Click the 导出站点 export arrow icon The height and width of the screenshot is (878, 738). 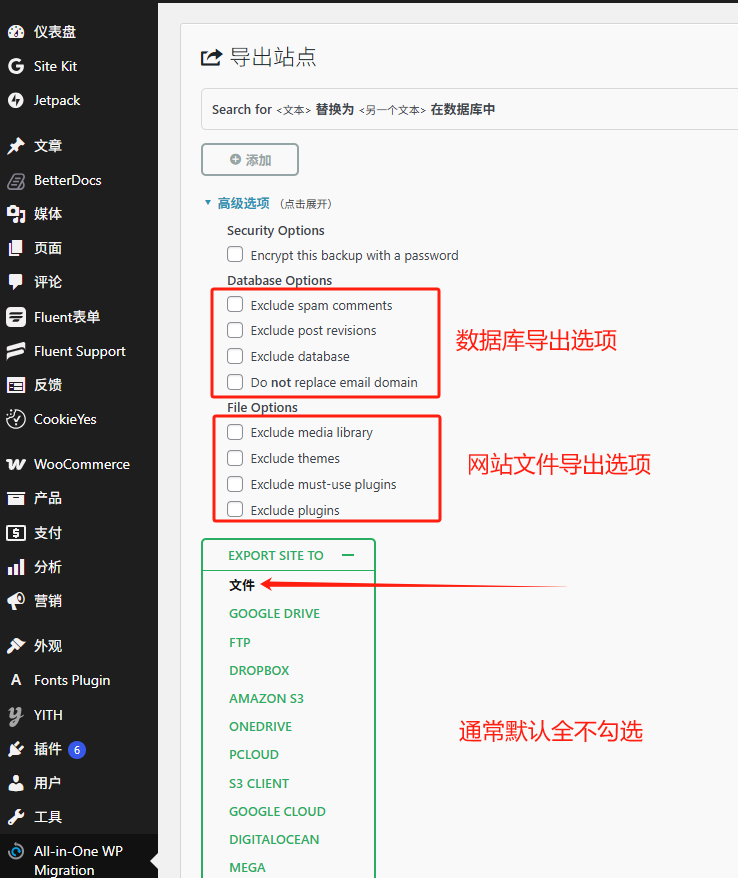click(x=212, y=57)
